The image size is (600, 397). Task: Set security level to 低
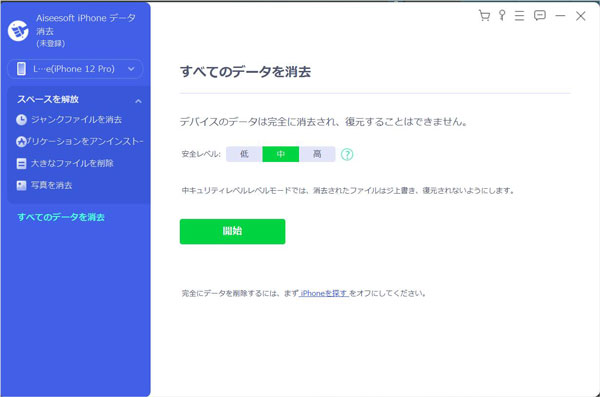[x=244, y=154]
